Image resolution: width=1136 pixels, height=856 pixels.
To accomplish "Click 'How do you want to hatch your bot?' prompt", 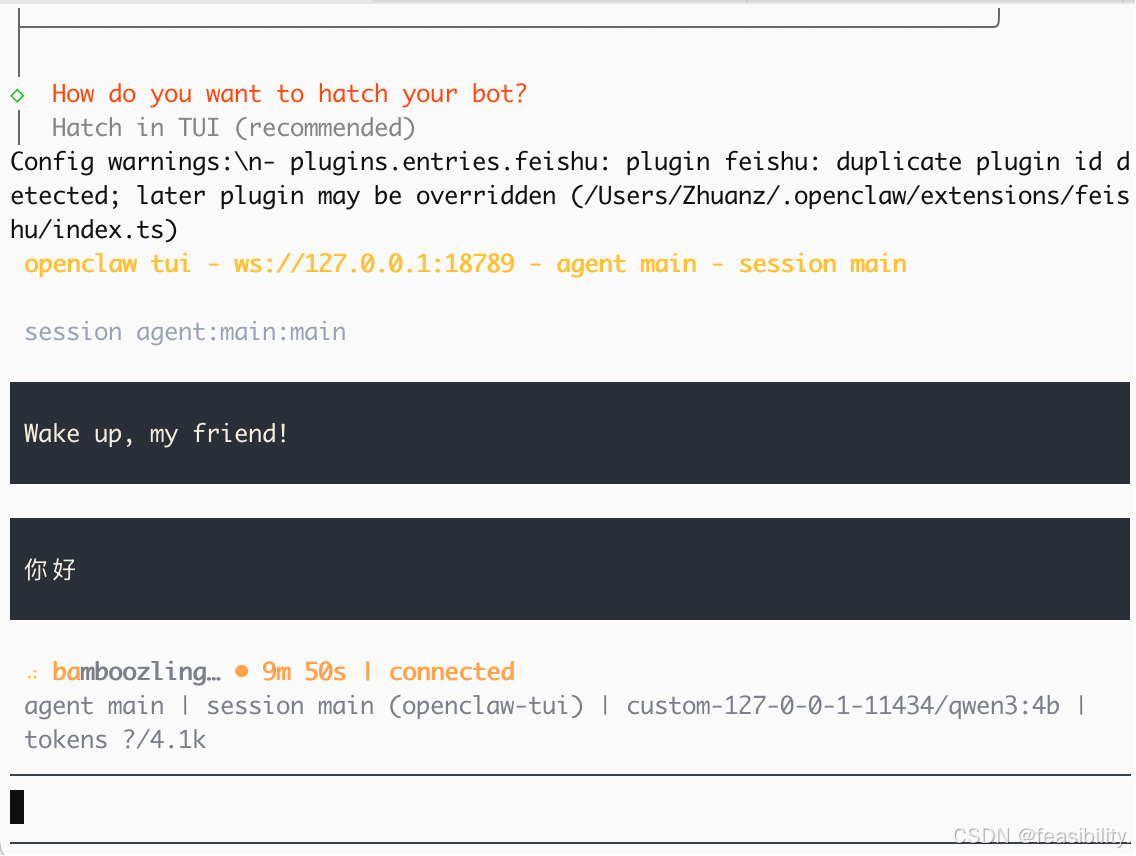I will (289, 94).
